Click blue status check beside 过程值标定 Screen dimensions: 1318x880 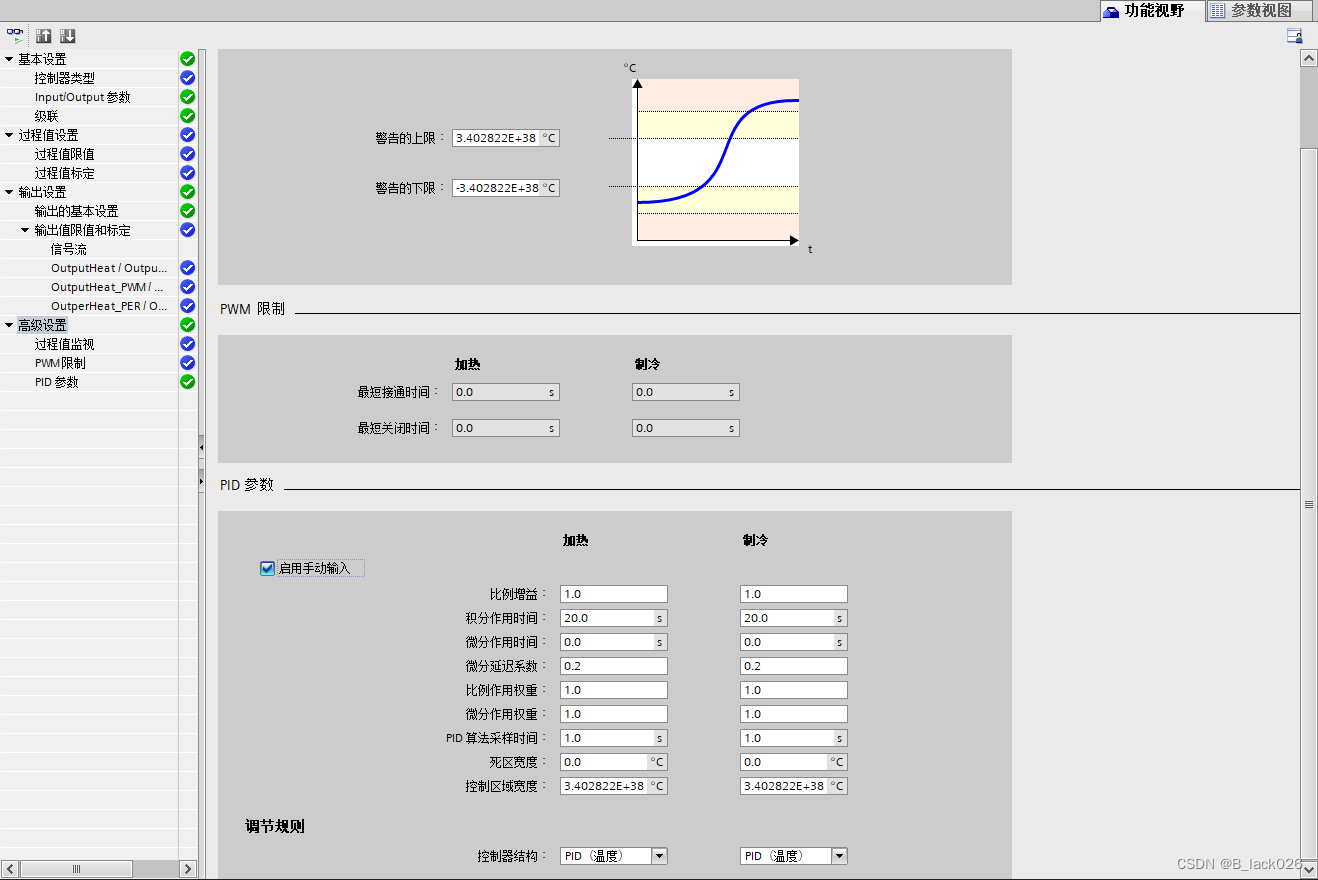coord(187,173)
